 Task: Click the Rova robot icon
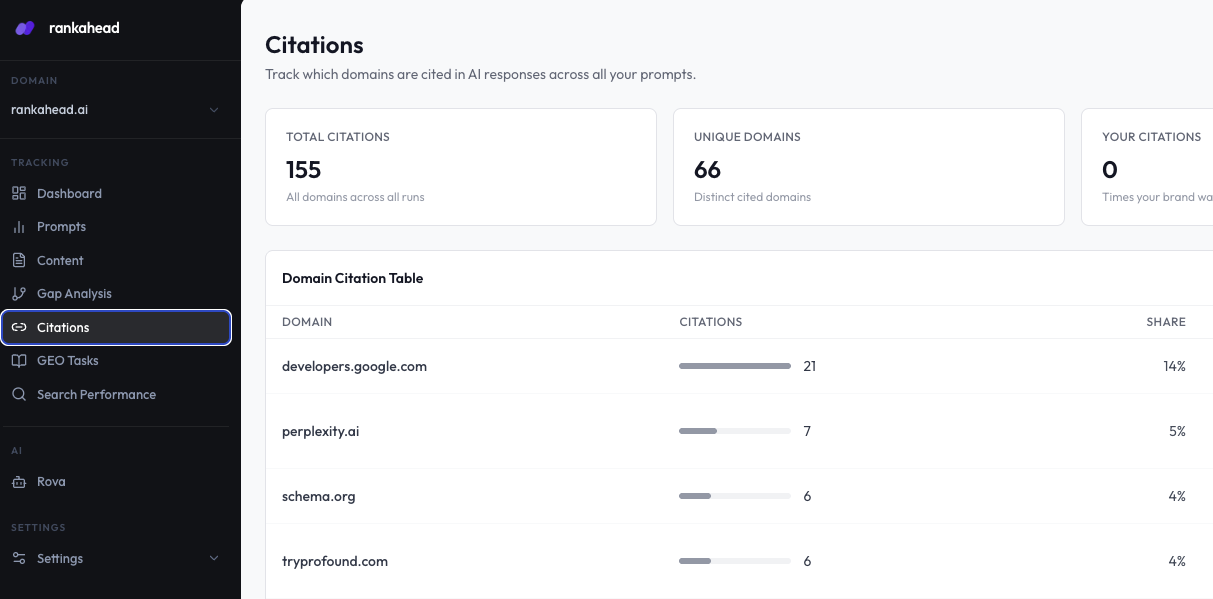coord(18,482)
